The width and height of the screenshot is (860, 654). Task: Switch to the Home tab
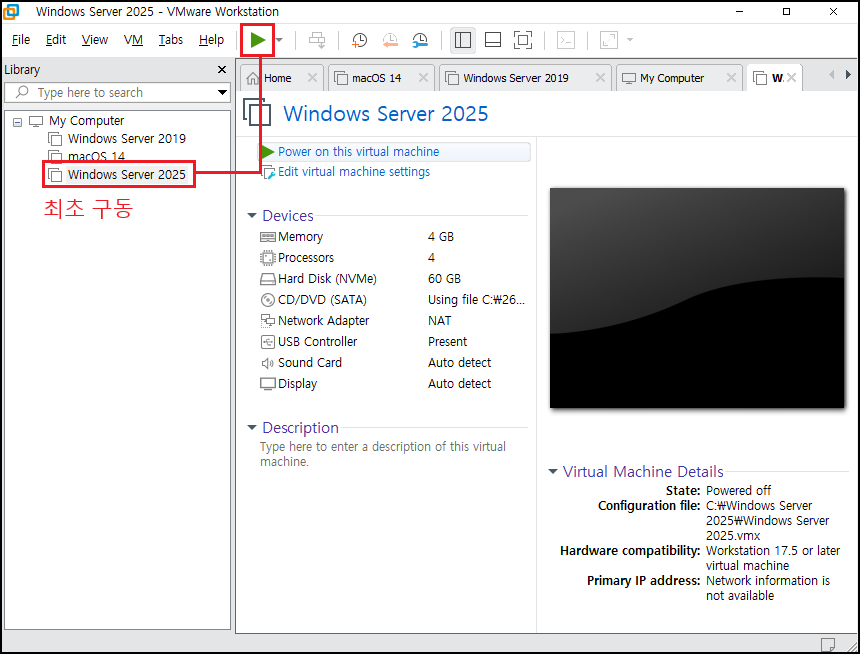click(x=277, y=78)
